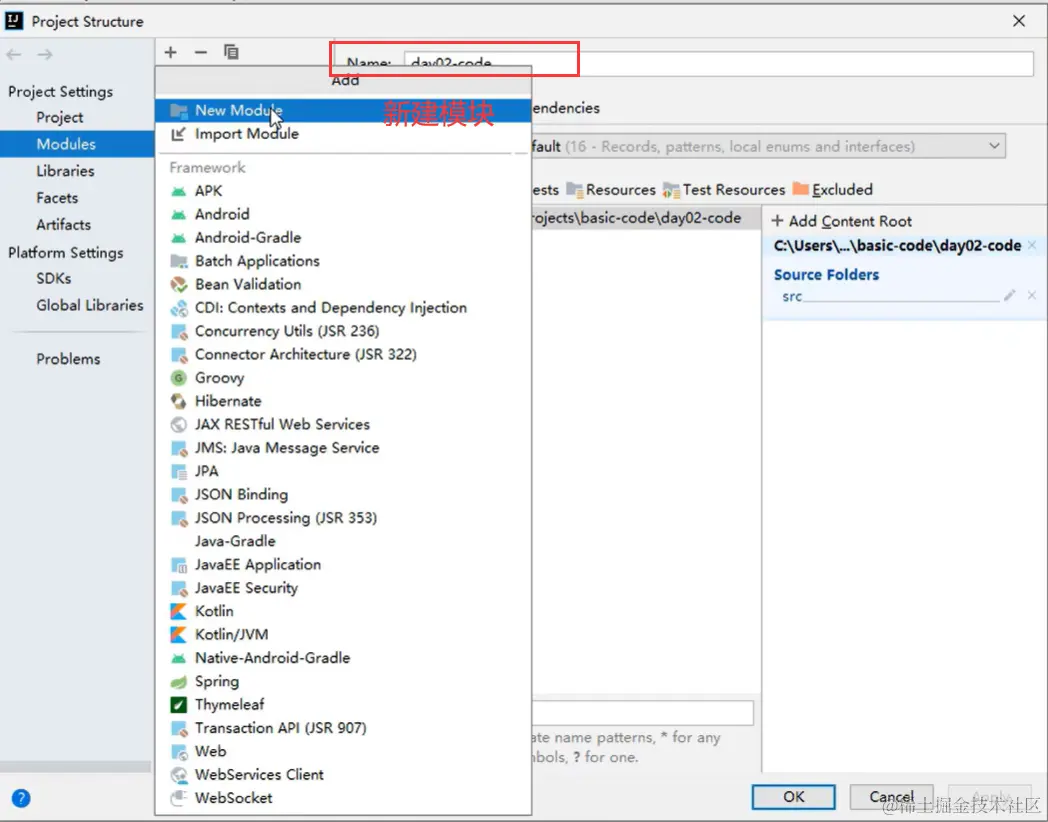Go back with the left arrow
The height and width of the screenshot is (822, 1048).
(14, 54)
